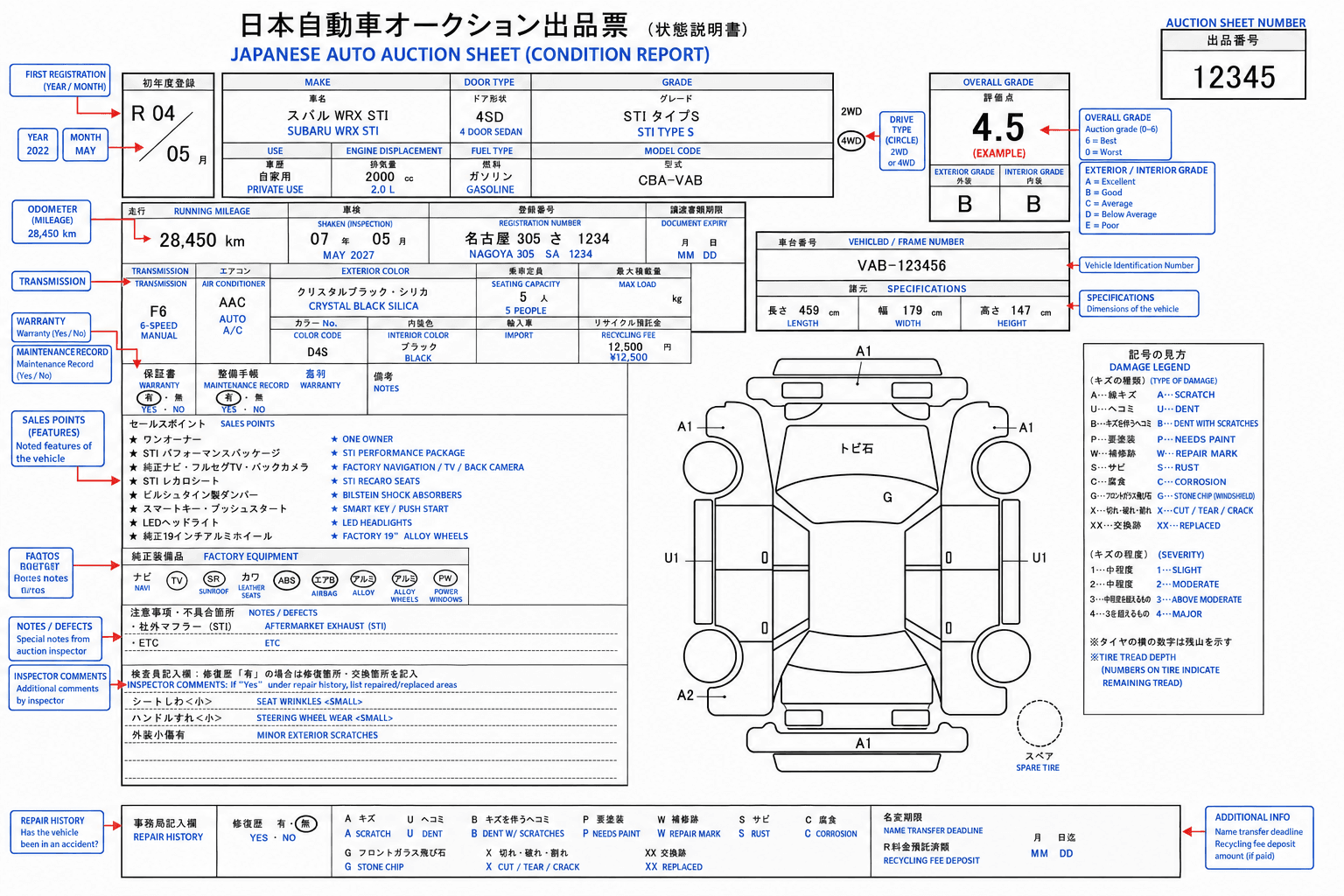Click the 5 PEOPLE seating capacity
1344x896 pixels.
[x=525, y=311]
